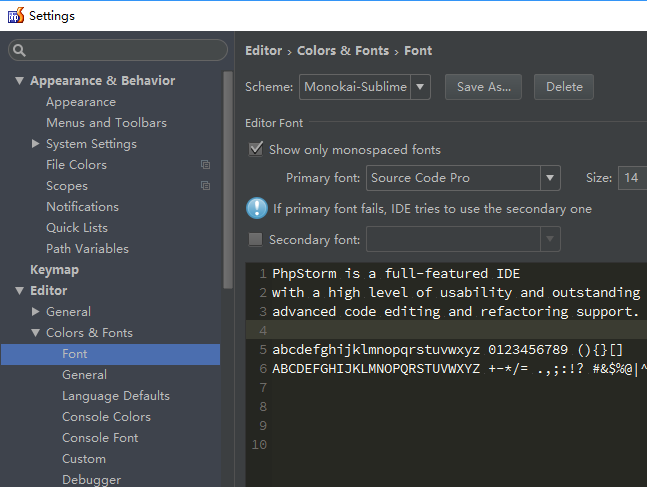Click the copy icon beside Scopes
Screen dimensions: 647x487
point(205,186)
